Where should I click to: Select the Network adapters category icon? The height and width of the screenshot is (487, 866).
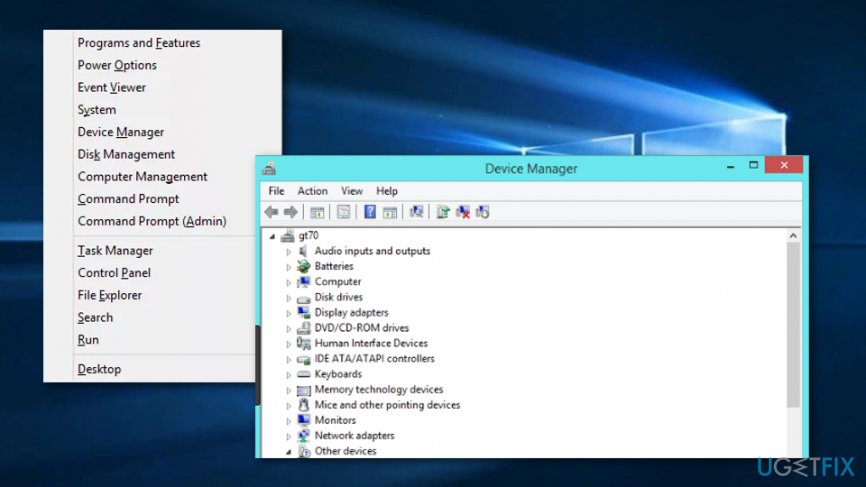[x=303, y=436]
